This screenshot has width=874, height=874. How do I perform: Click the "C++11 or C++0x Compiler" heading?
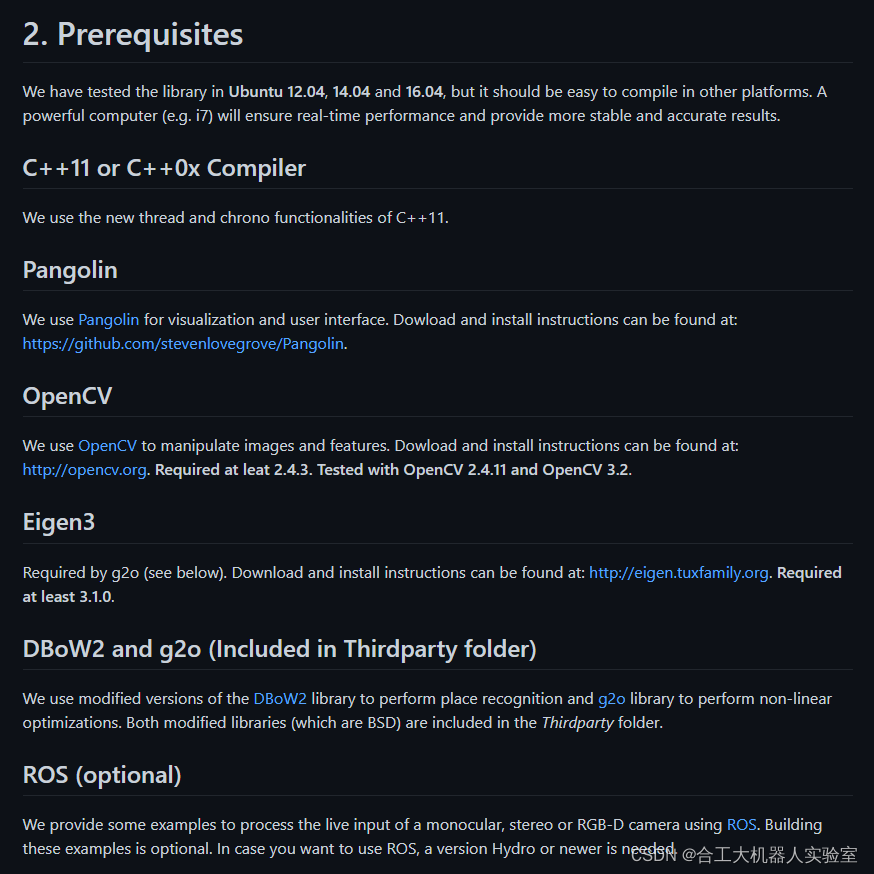tap(164, 168)
